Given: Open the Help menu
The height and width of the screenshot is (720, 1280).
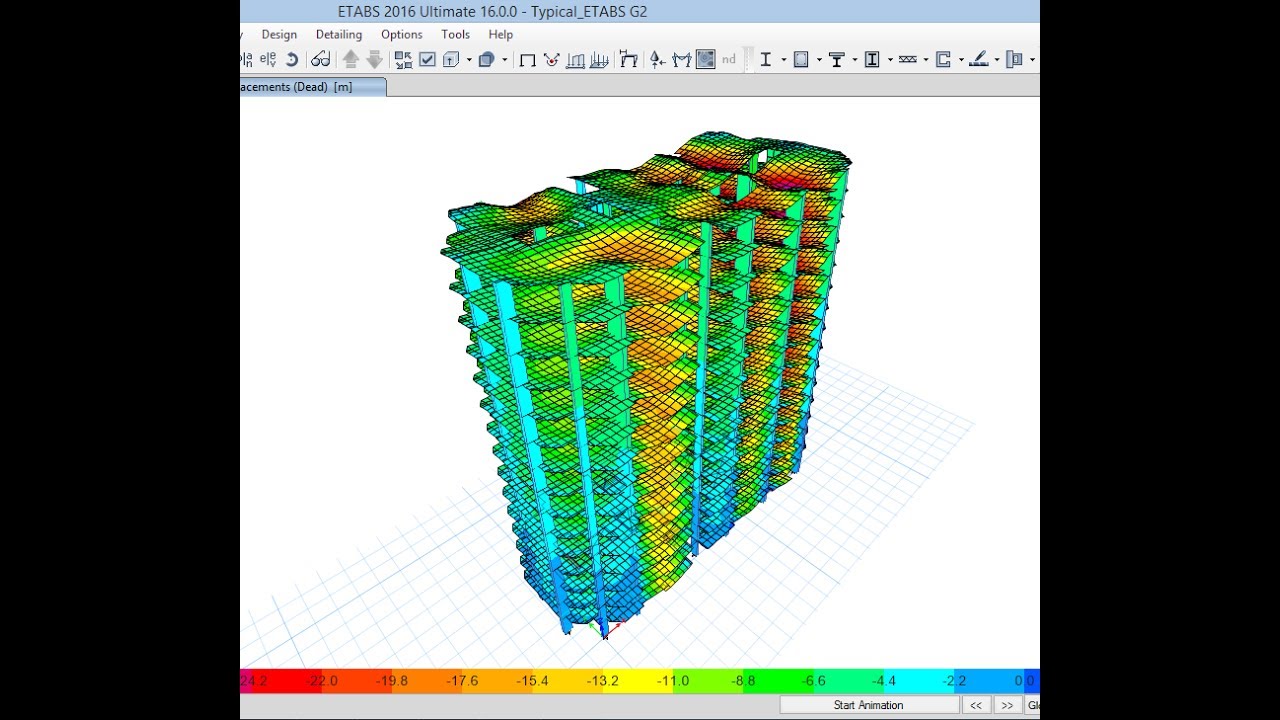Looking at the screenshot, I should (501, 34).
